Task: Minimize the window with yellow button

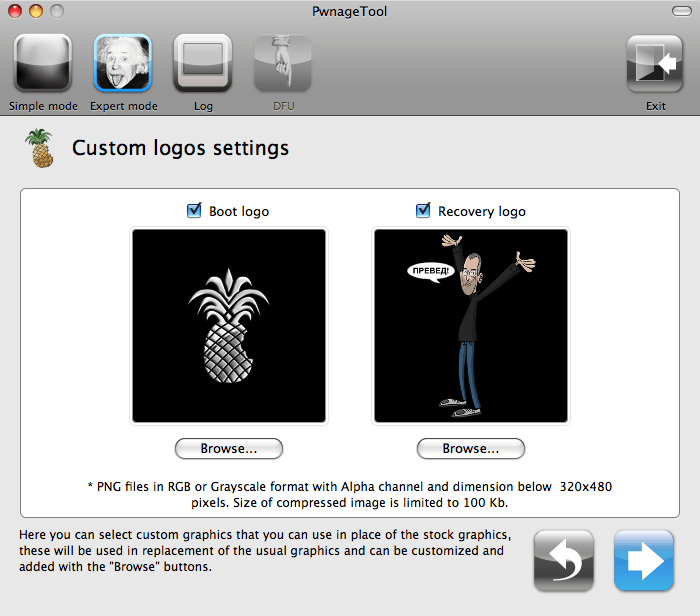Action: tap(36, 11)
